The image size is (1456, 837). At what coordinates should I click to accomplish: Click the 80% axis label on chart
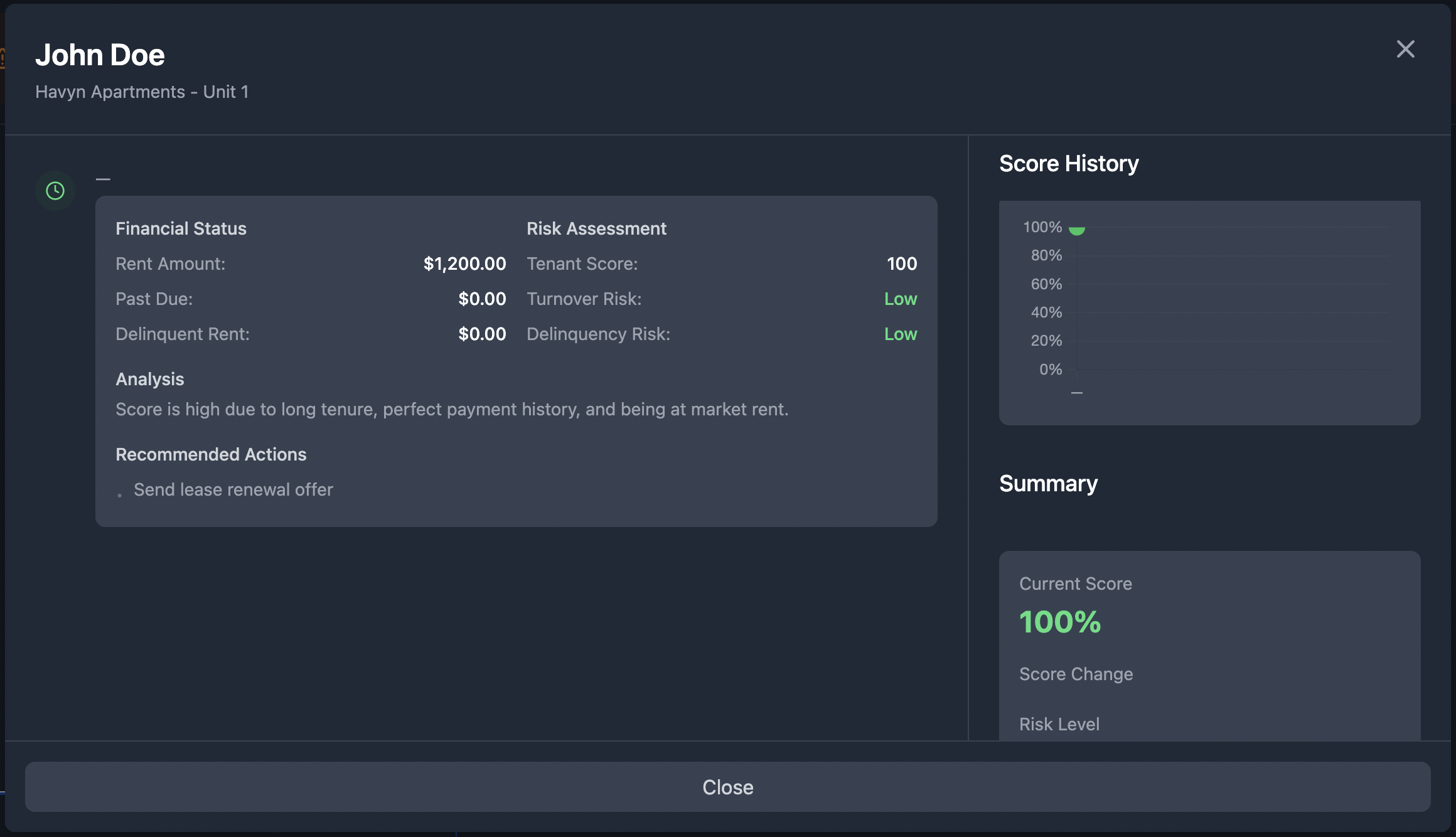(1046, 255)
